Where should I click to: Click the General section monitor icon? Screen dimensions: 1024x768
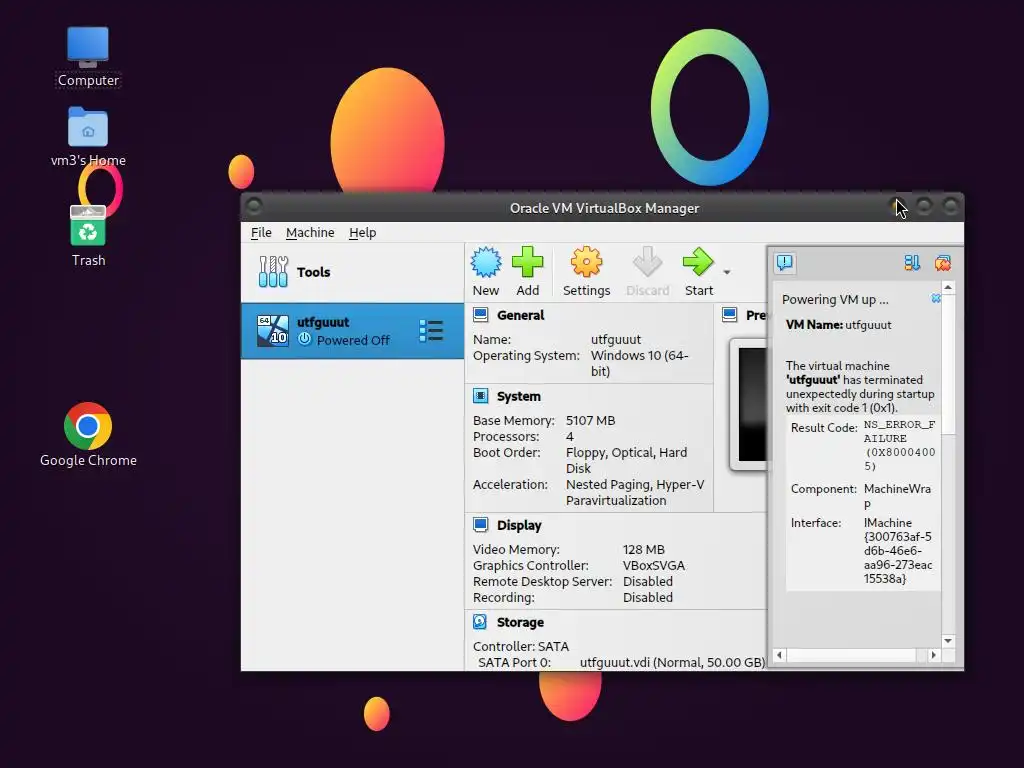point(481,315)
